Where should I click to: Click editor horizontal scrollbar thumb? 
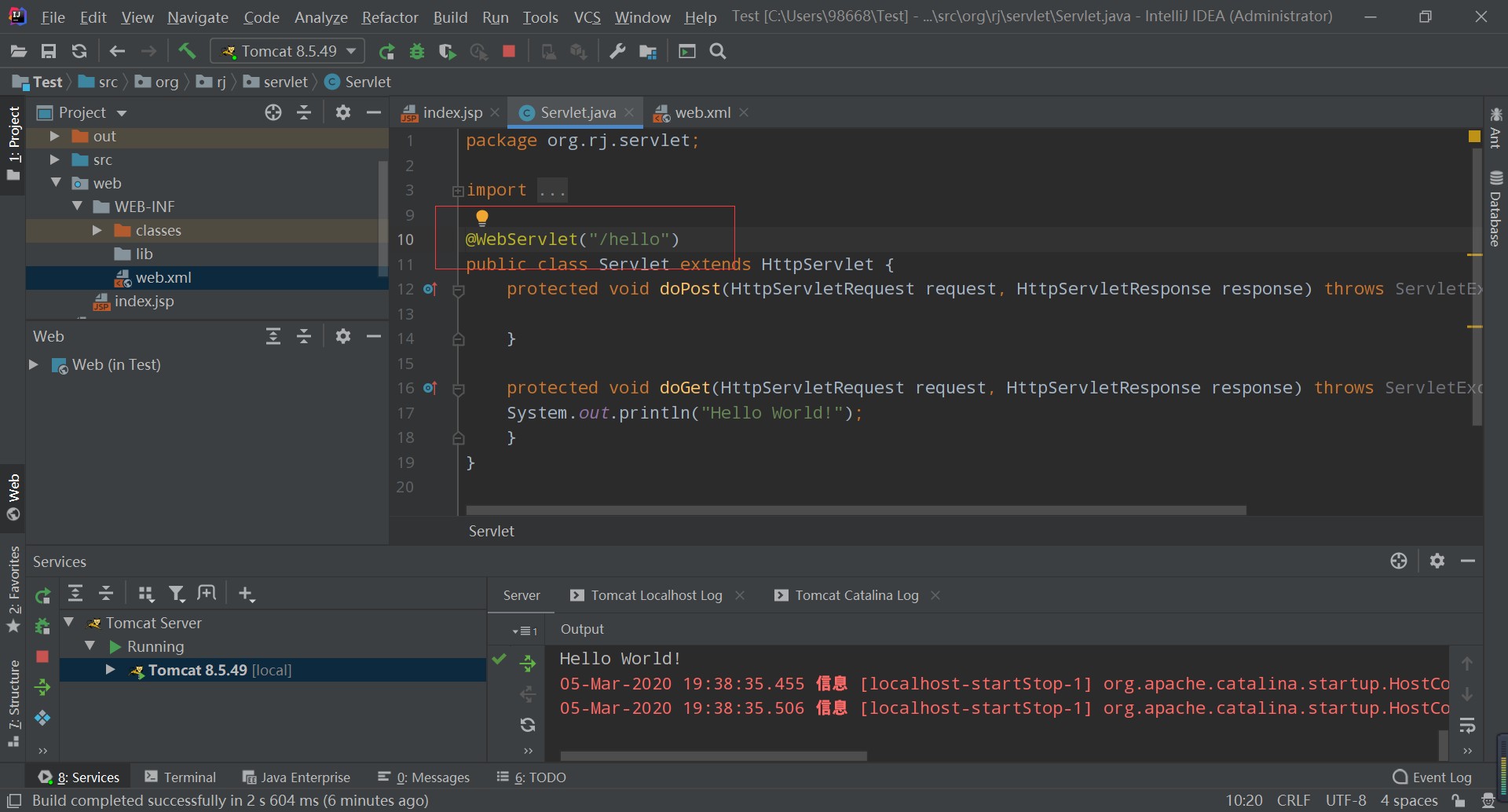856,510
